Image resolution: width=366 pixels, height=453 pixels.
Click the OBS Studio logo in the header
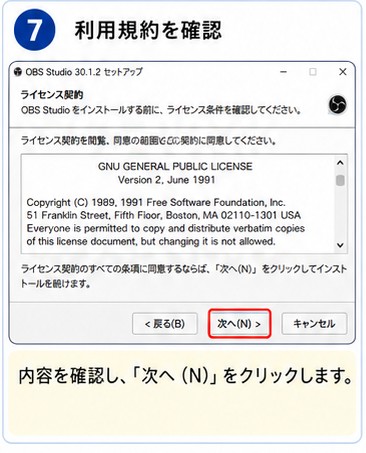337,104
